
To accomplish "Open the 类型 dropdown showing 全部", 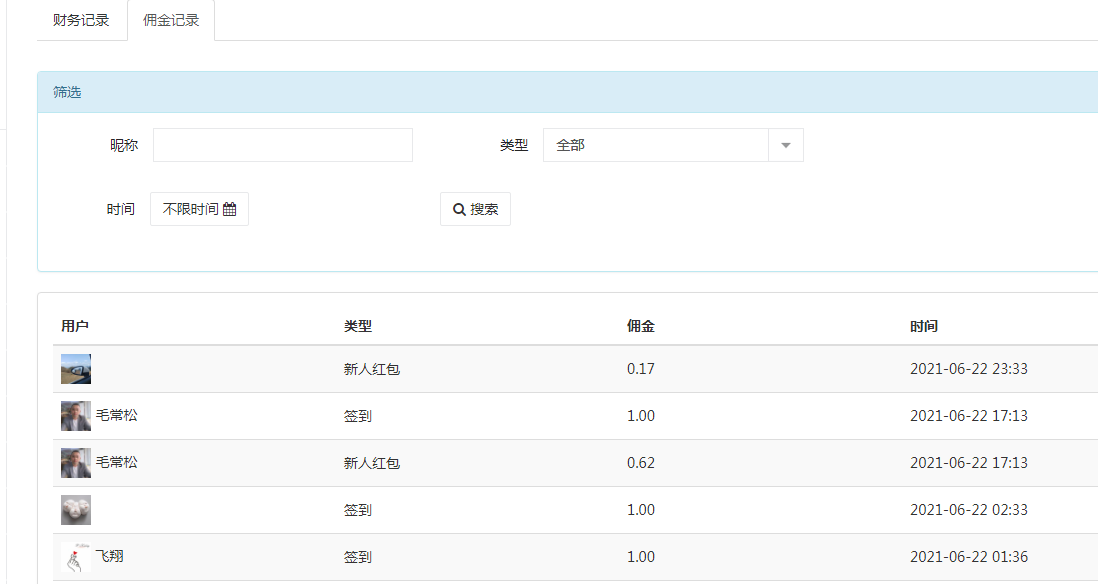I will coord(673,145).
